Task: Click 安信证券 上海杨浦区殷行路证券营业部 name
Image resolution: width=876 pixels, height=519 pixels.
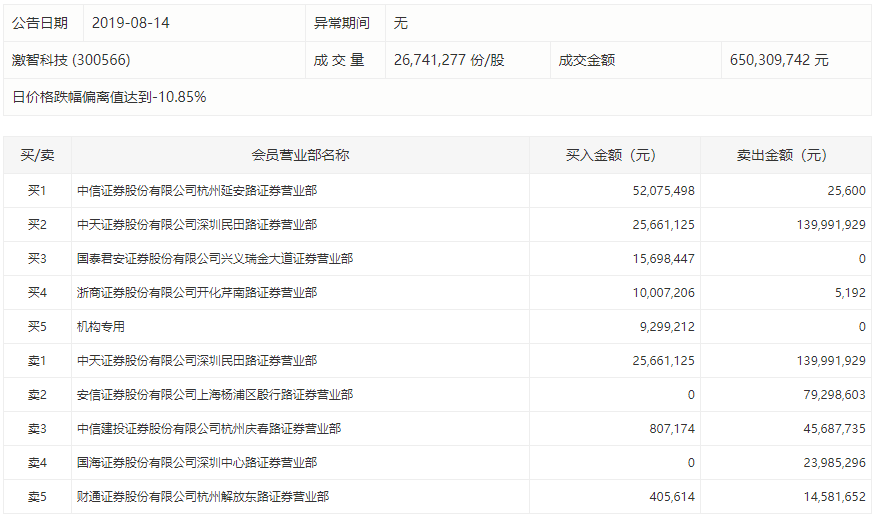Action: pyautogui.click(x=215, y=395)
